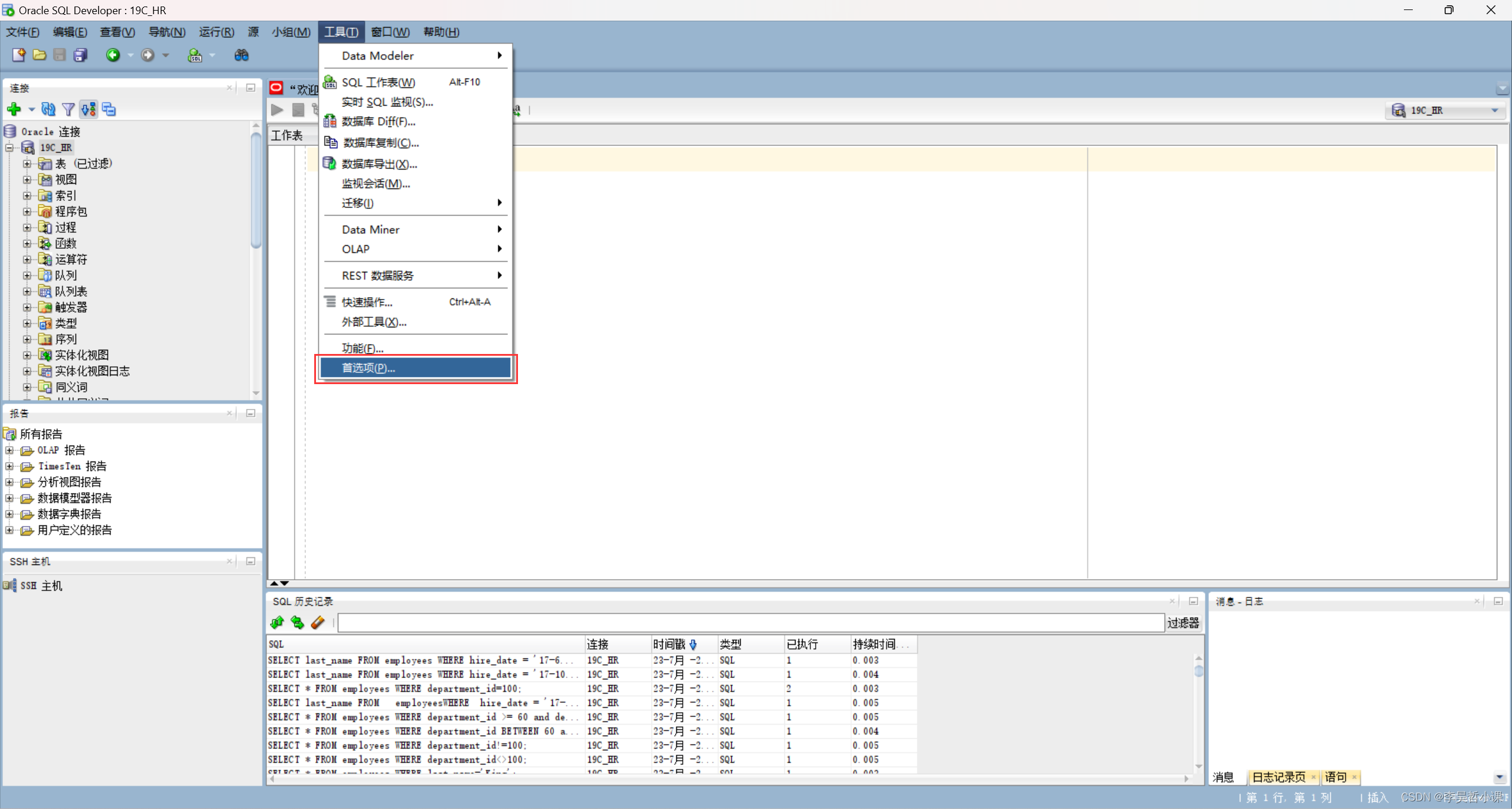The height and width of the screenshot is (809, 1512).
Task: Click the 数据库 Diff menu icon
Action: 330,121
